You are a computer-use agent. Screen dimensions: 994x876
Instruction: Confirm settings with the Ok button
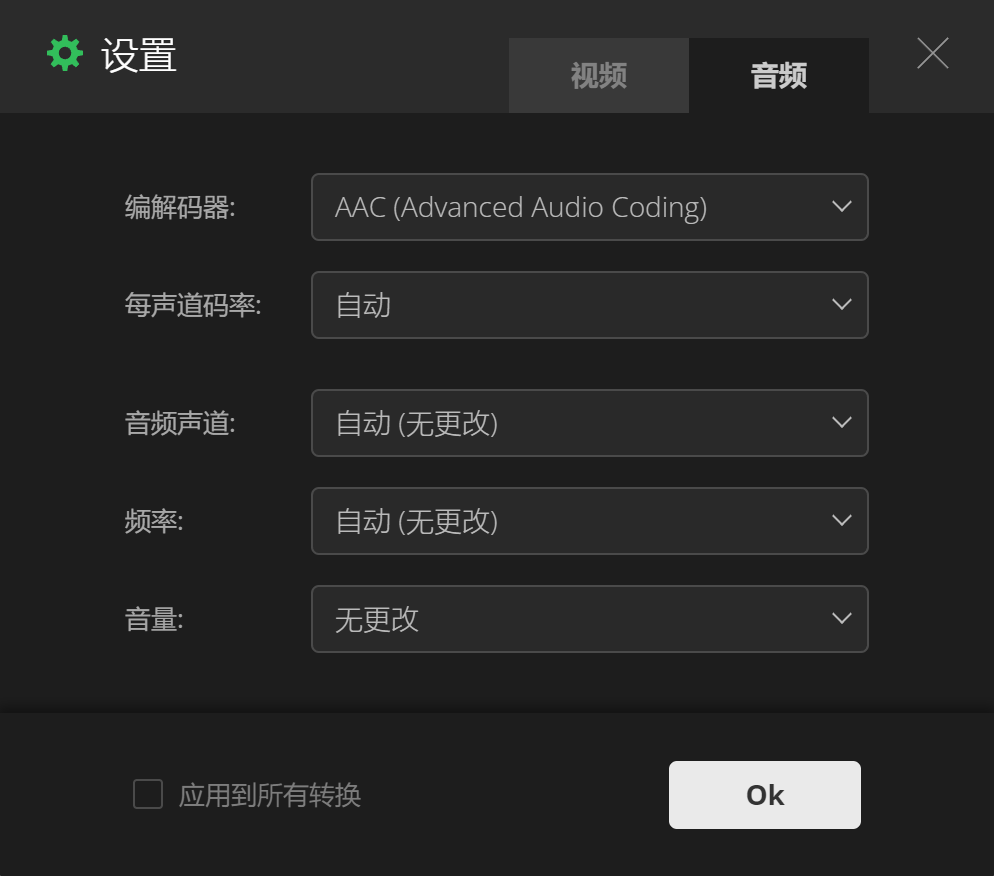point(765,795)
